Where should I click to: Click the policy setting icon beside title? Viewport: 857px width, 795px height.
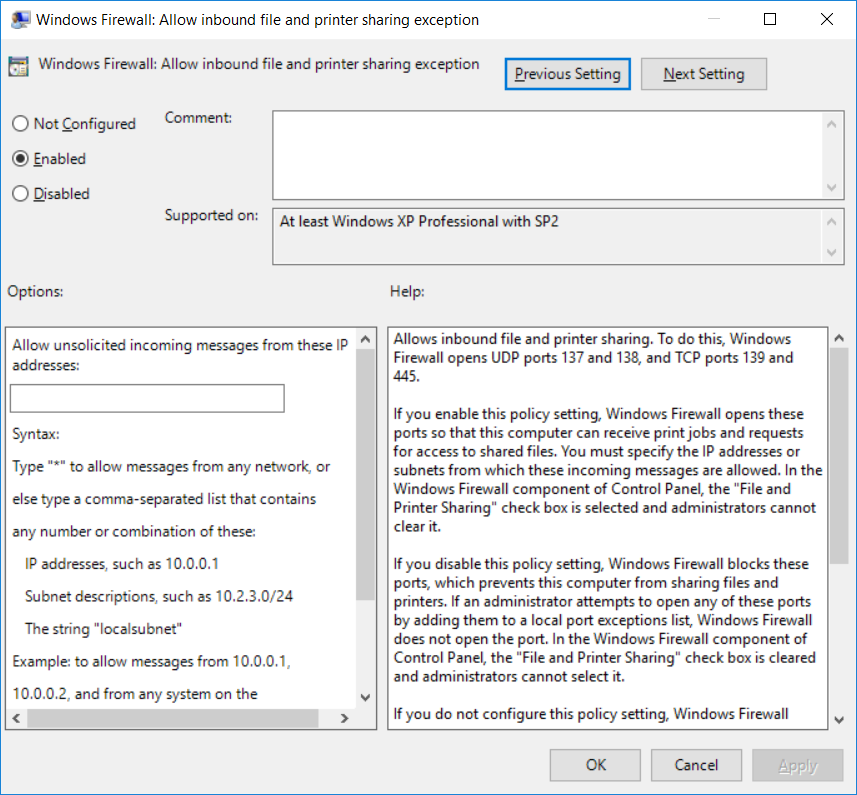(19, 67)
